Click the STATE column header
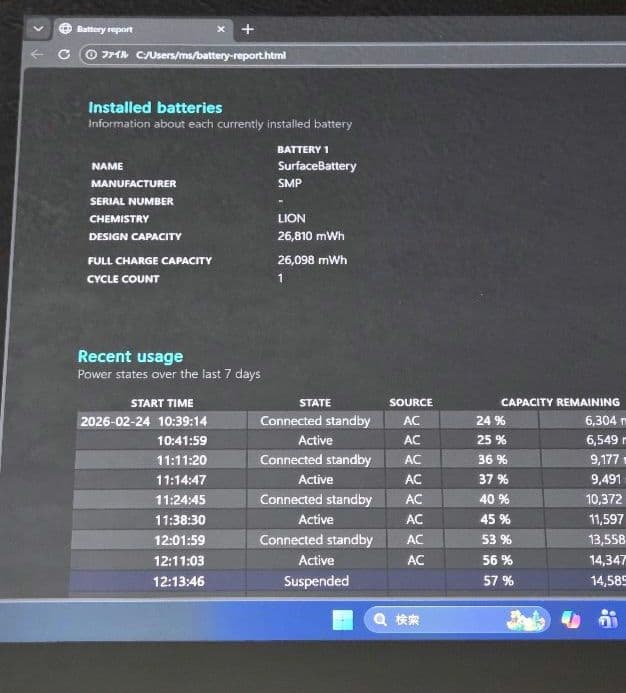Image resolution: width=626 pixels, height=693 pixels. pyautogui.click(x=315, y=403)
